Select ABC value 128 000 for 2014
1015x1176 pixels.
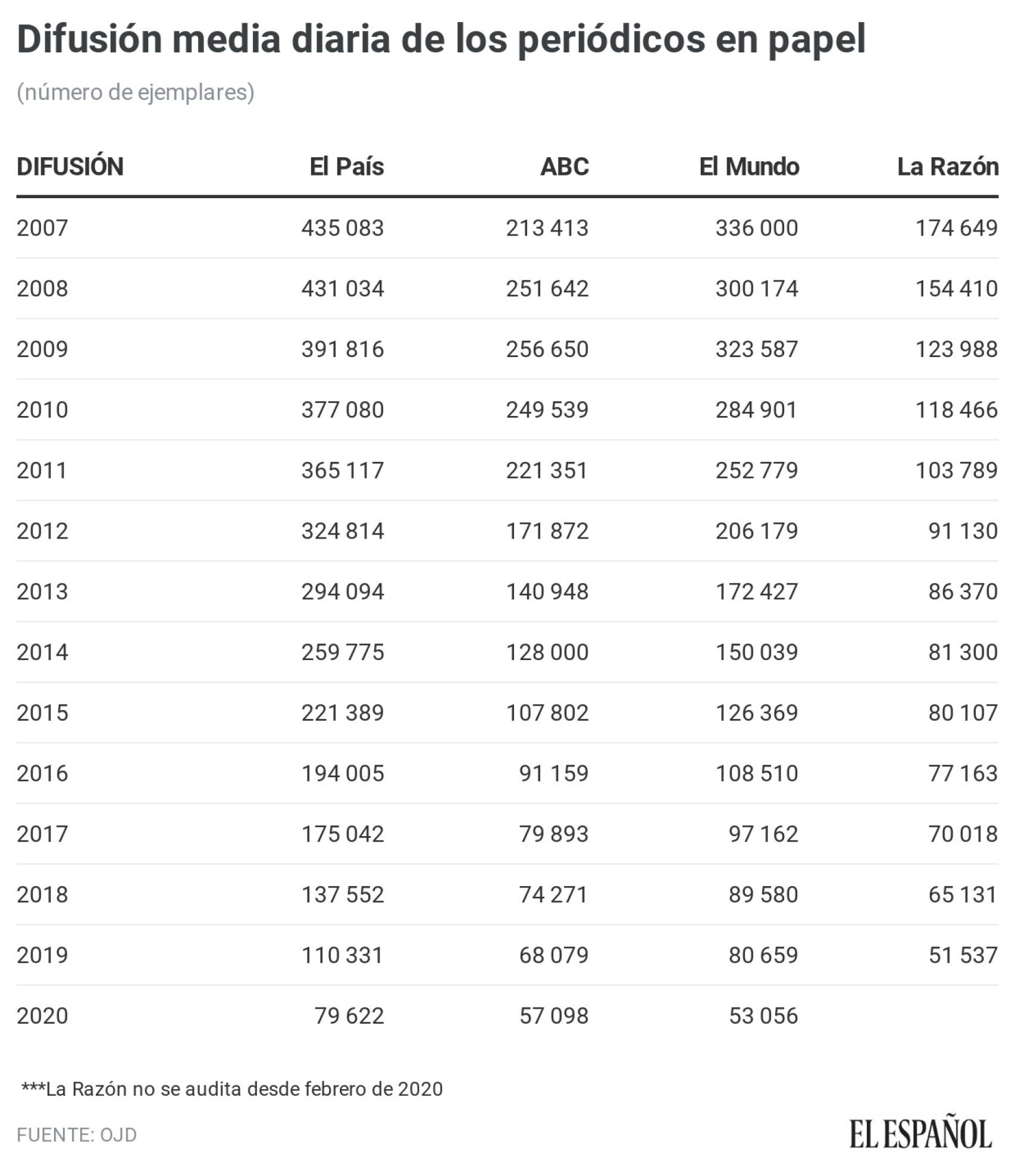[x=547, y=652]
